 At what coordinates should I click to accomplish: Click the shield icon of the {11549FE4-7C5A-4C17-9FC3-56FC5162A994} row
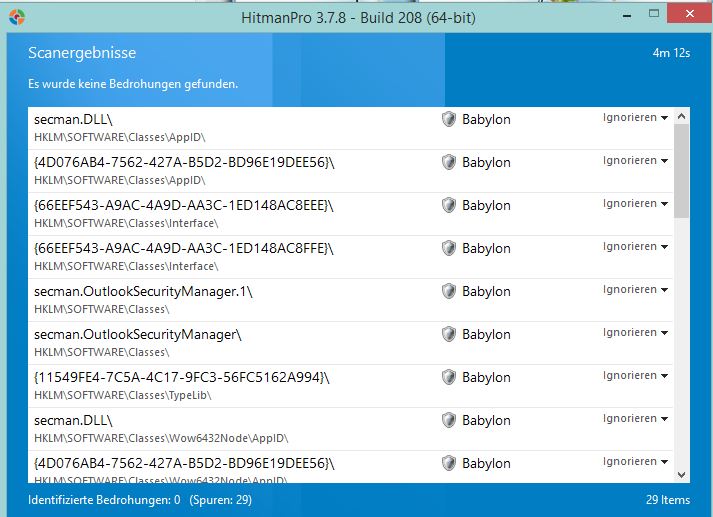449,377
